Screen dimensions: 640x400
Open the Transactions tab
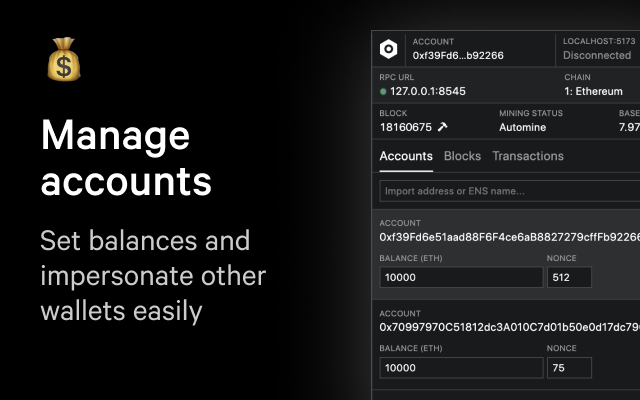pos(528,156)
